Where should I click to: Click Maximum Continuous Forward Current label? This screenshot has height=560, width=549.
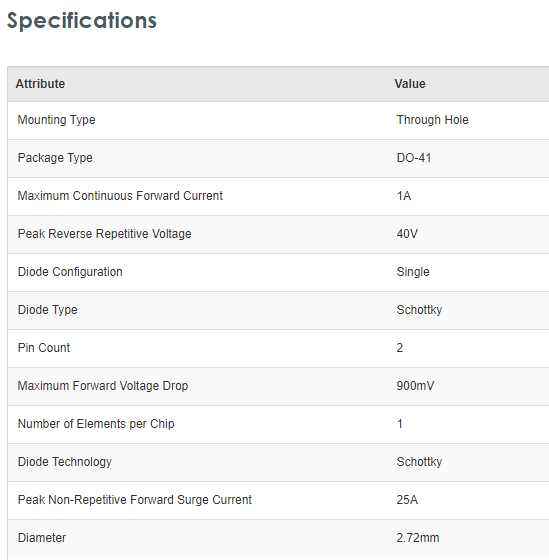coord(120,196)
